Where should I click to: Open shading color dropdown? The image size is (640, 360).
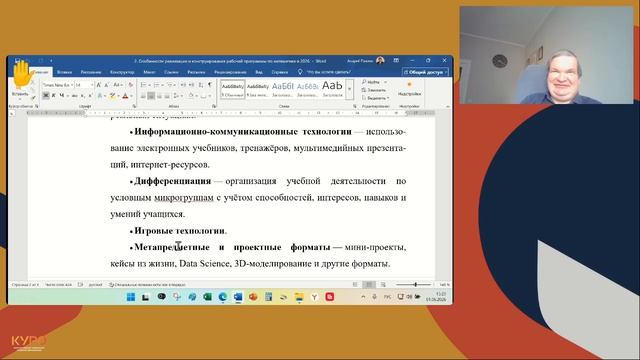point(196,96)
